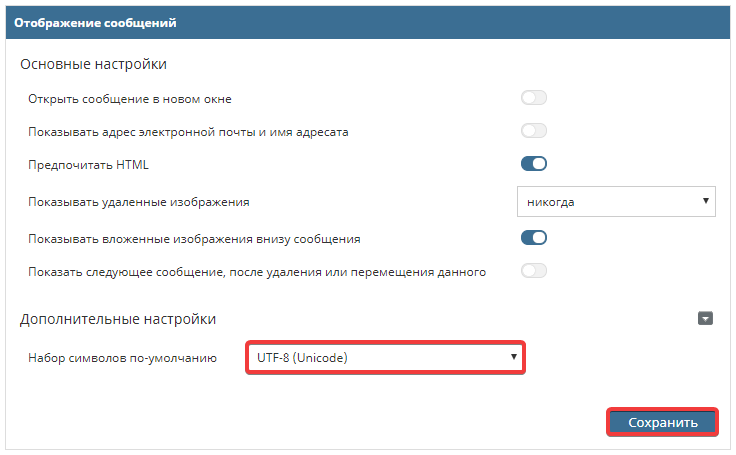Click the "Показать следующее сообщение" label text
Screen dimensions: 736x455
point(258,272)
